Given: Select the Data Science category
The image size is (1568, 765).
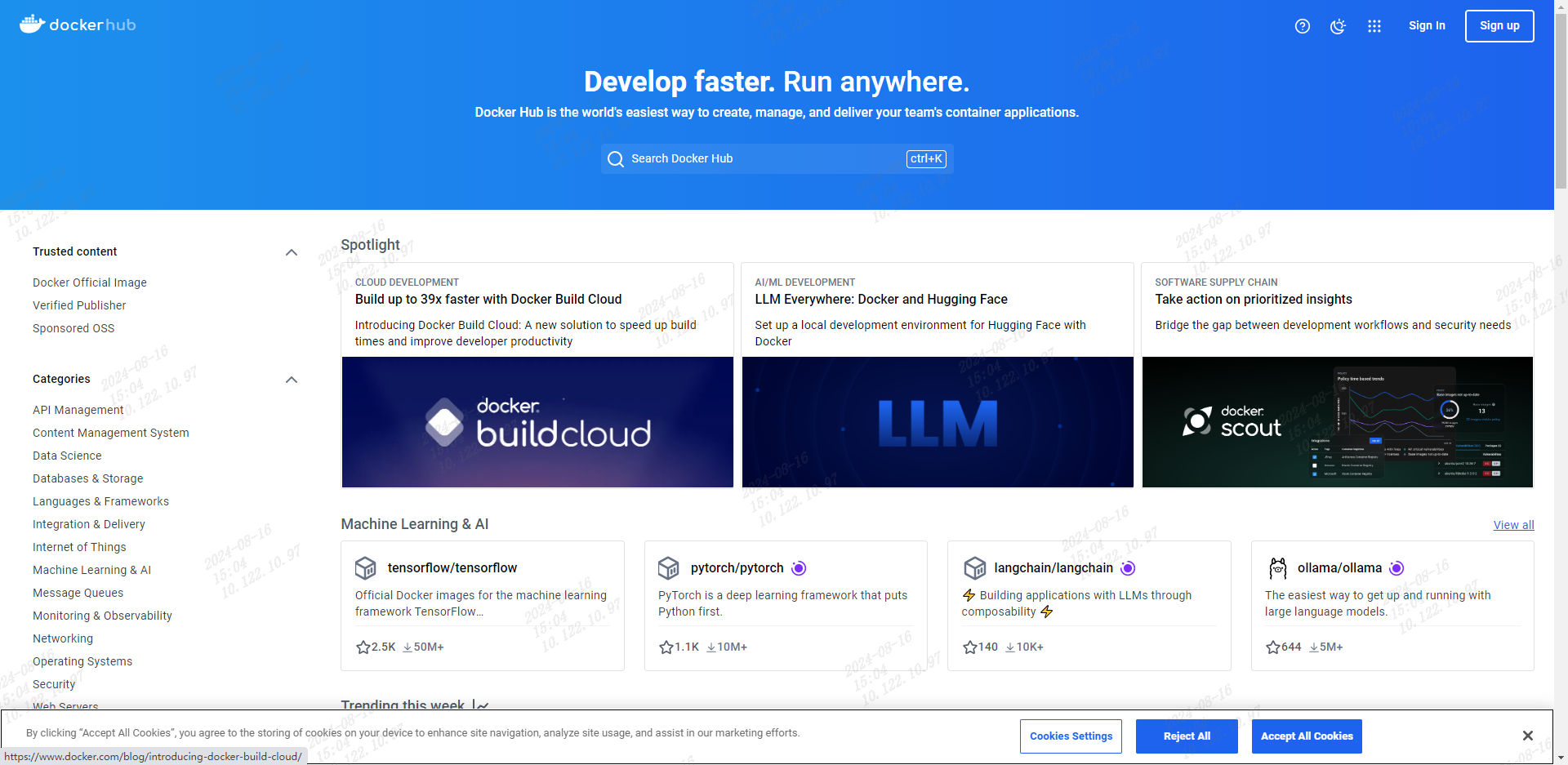Looking at the screenshot, I should [x=67, y=456].
